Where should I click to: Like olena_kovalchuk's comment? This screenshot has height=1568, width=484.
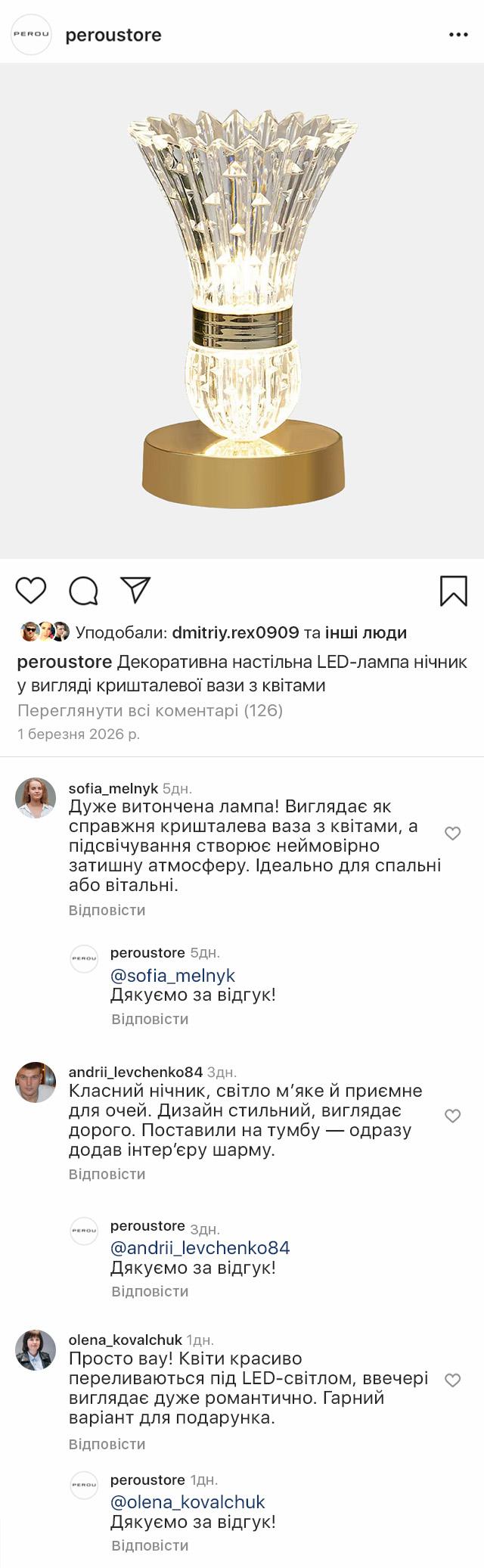click(452, 1380)
